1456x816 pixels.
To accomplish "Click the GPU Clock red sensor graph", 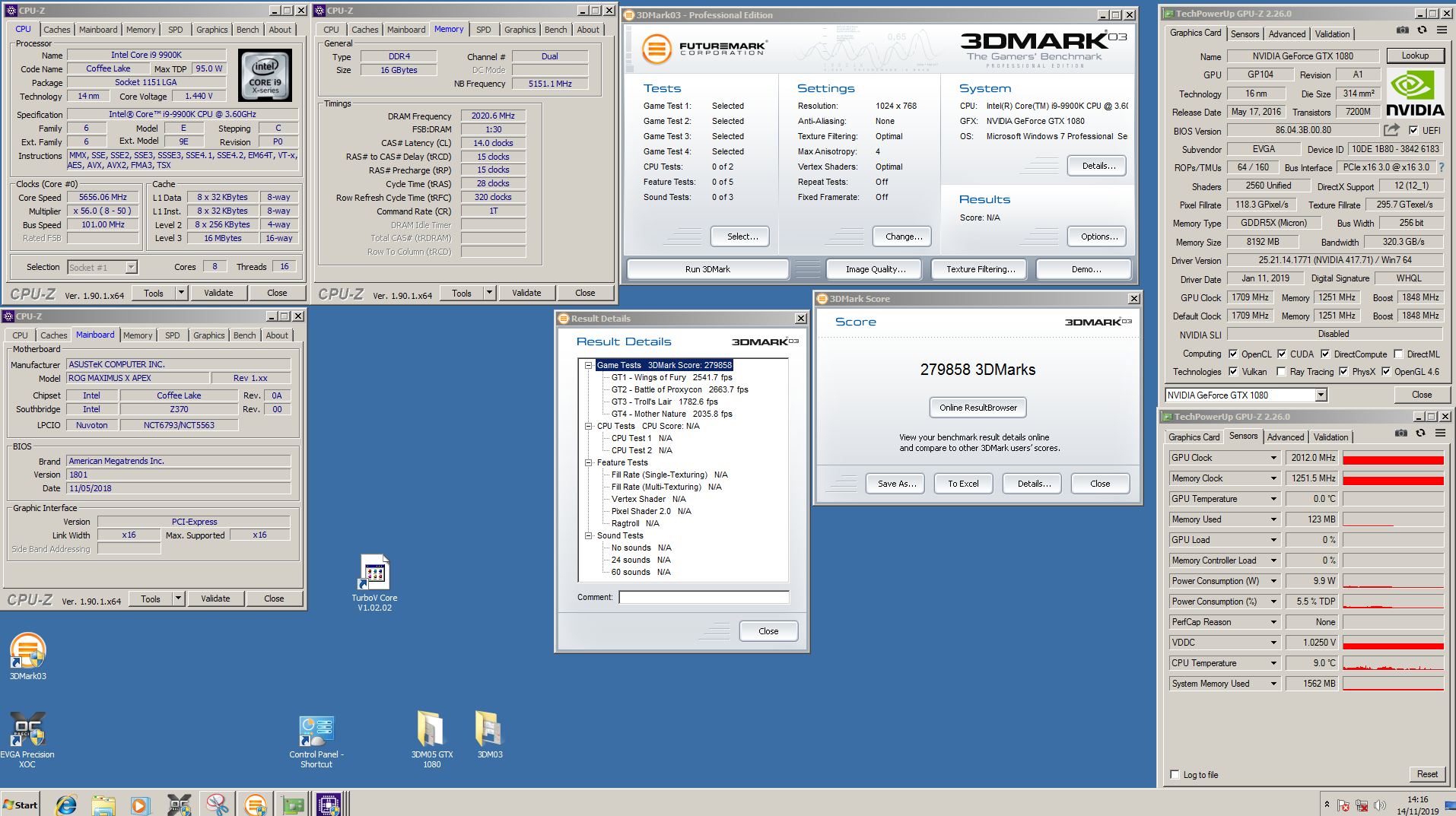I will coord(1393,458).
